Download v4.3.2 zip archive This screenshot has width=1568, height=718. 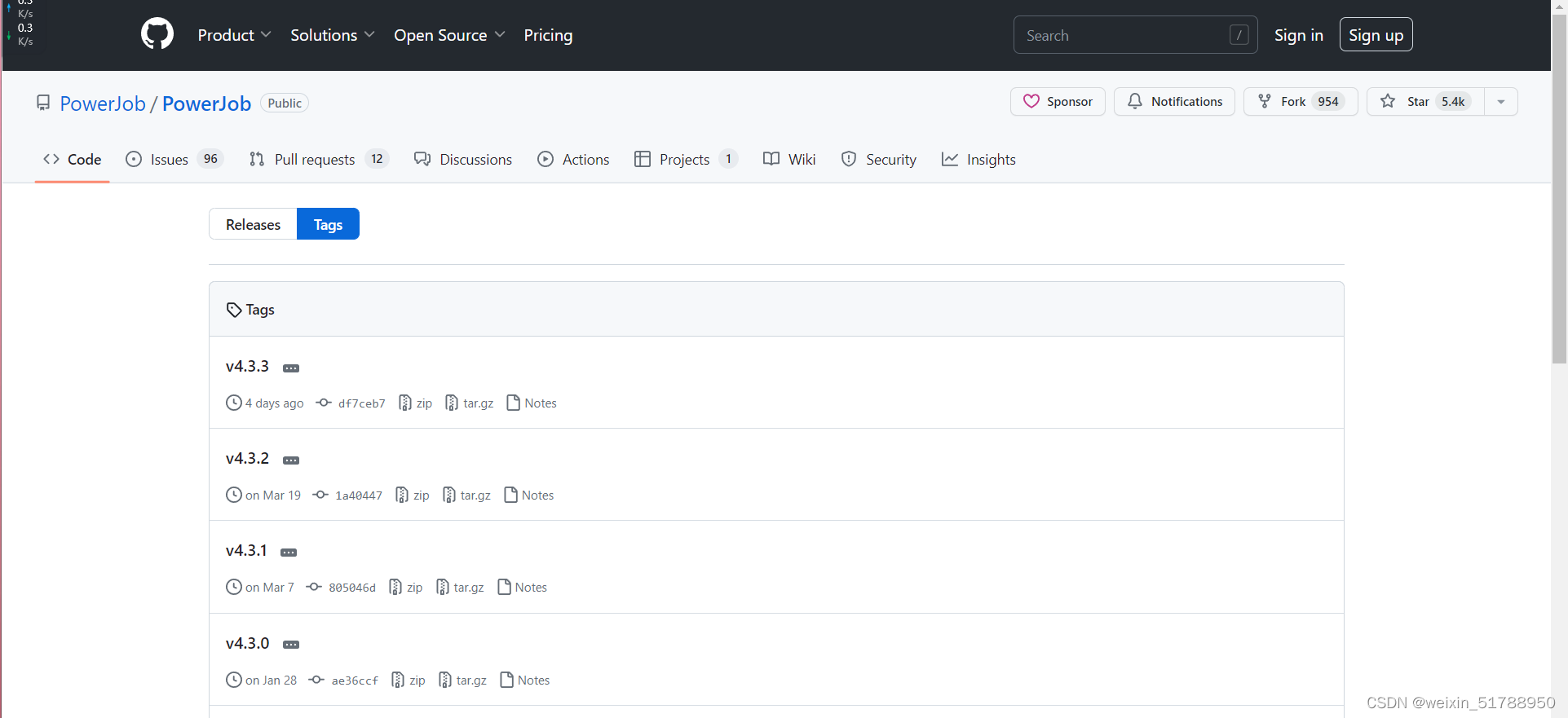412,496
